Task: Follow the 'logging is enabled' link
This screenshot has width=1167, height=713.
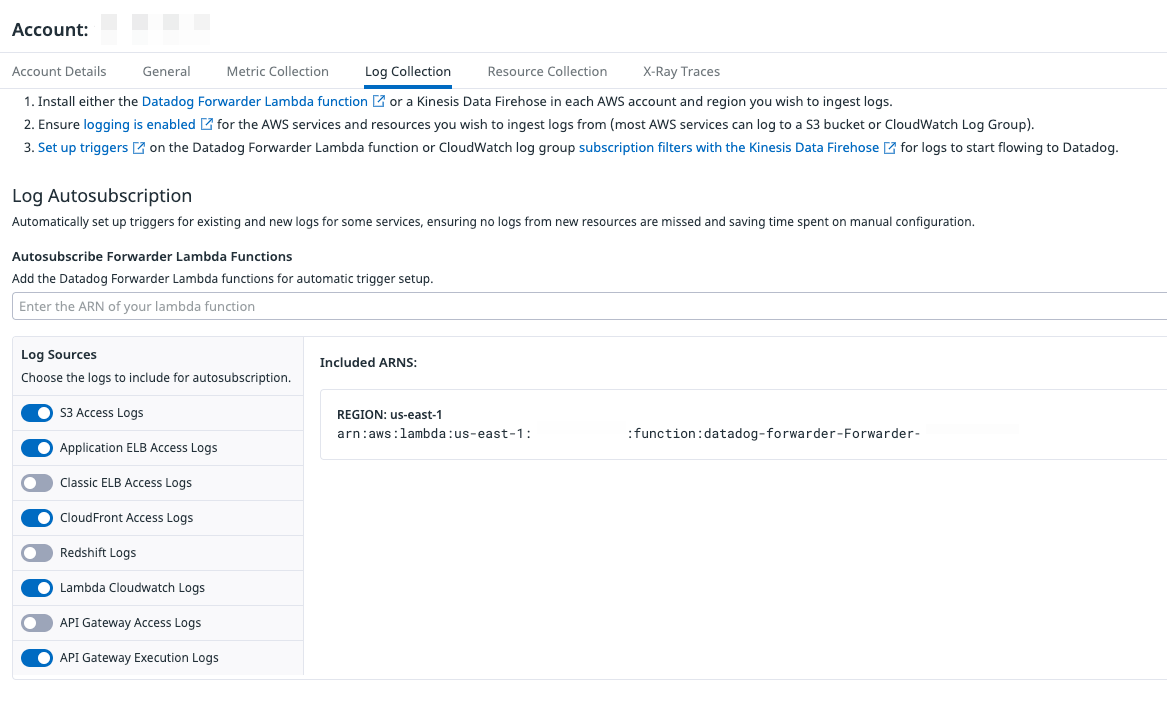Action: click(139, 124)
